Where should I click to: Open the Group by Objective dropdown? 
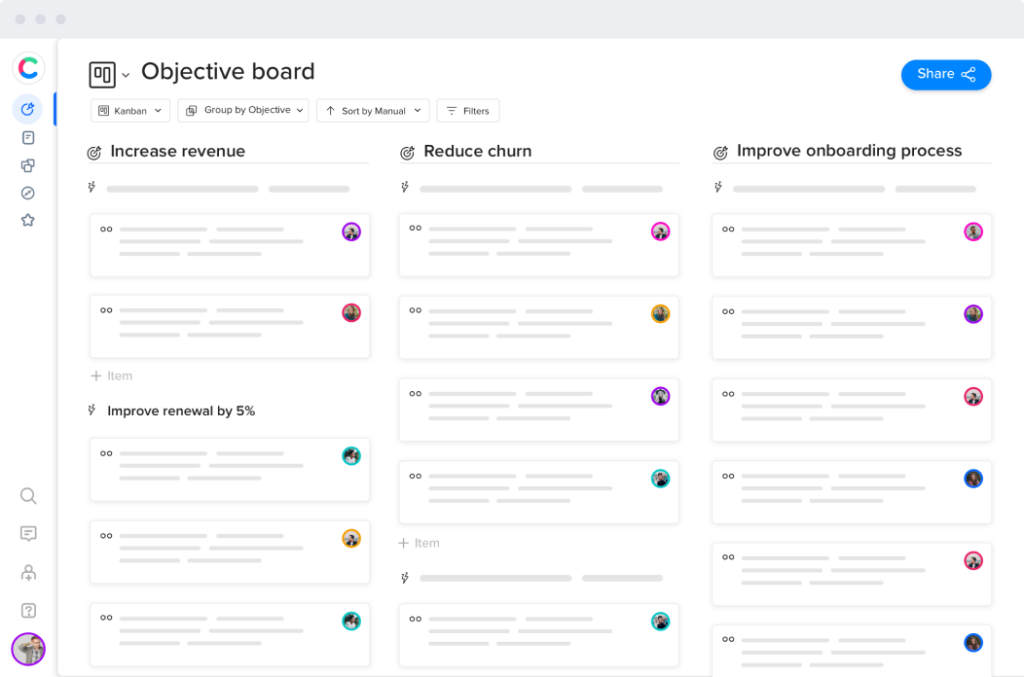242,110
